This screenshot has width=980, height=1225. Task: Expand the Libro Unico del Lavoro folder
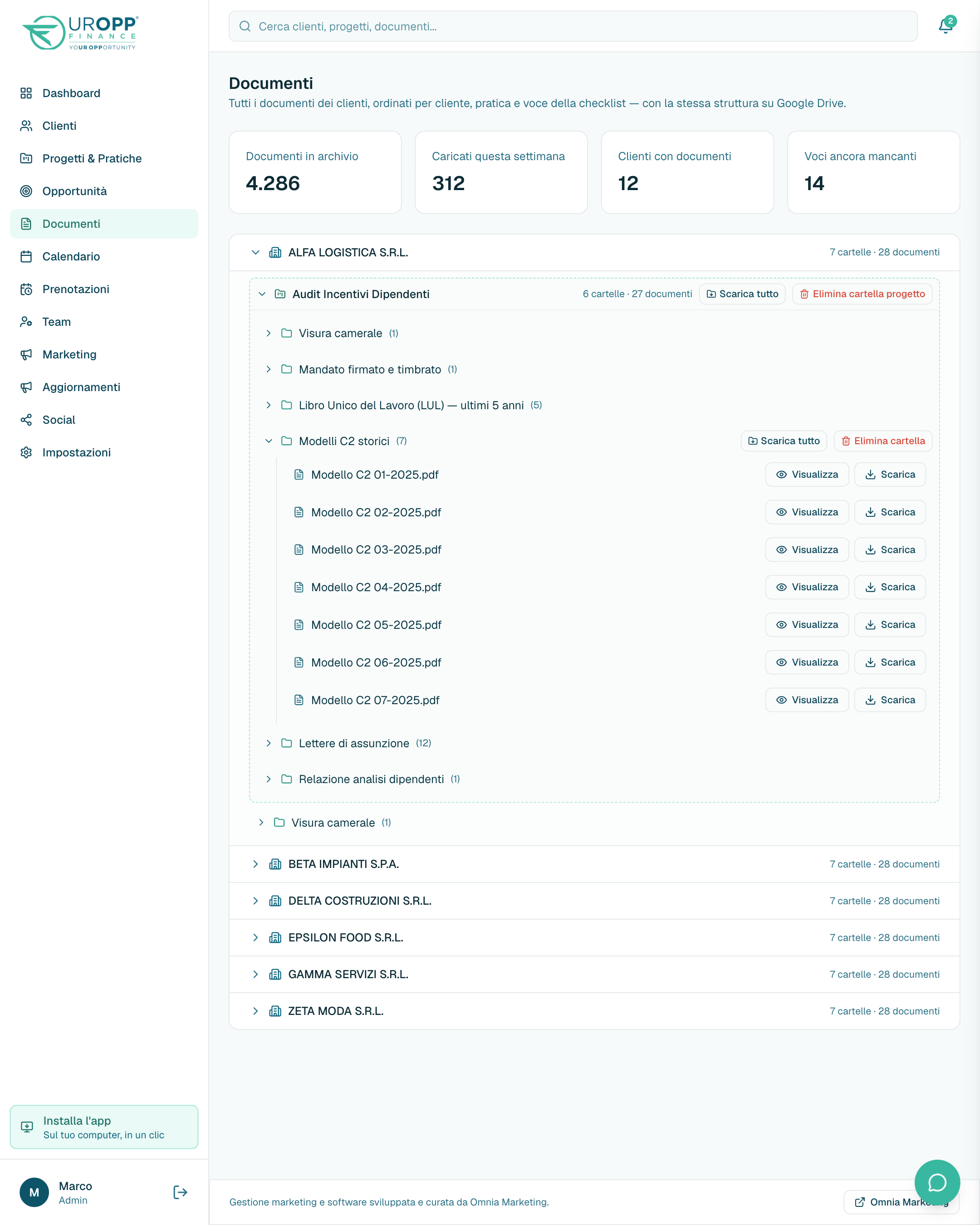tap(269, 405)
